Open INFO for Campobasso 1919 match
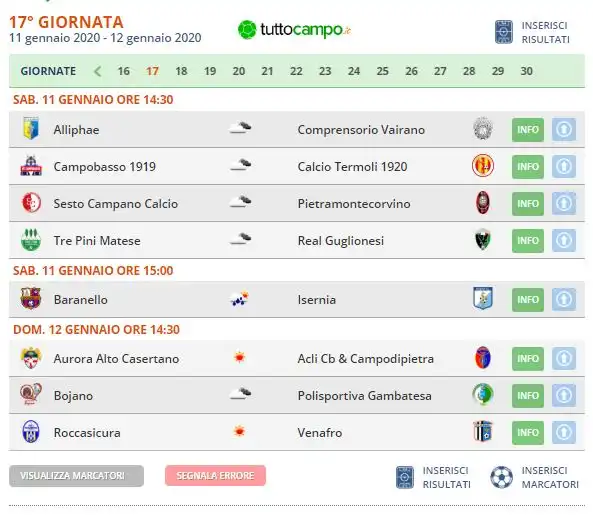 click(528, 167)
